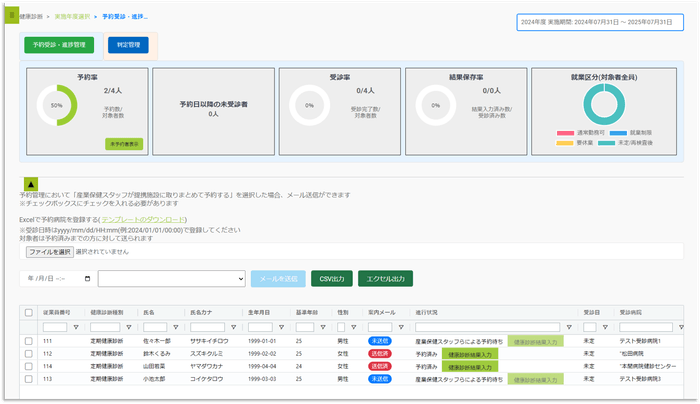Click the 予約率 donut chart progress ring
The height and width of the screenshot is (404, 700).
[56, 105]
